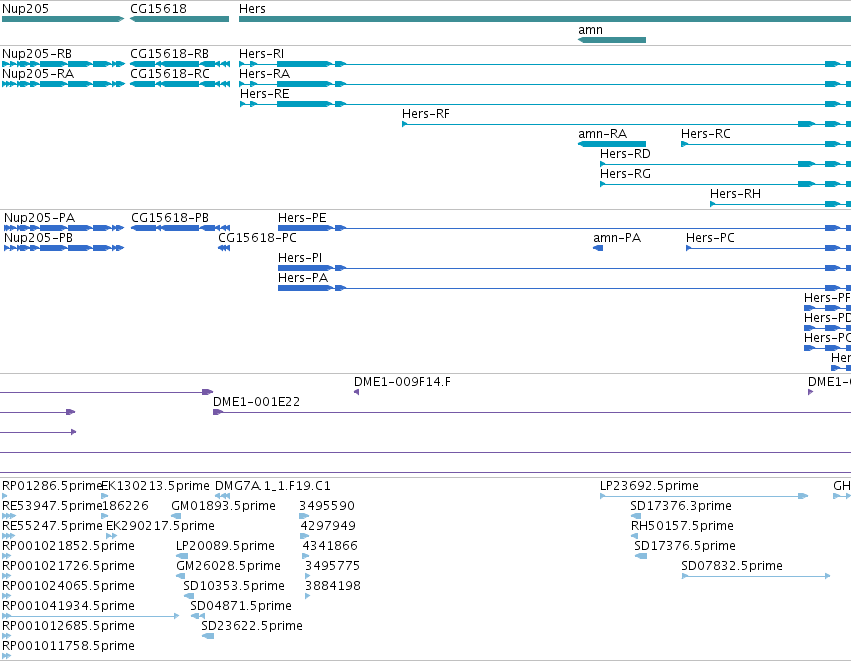Open EST EK130213.5prime
The width and height of the screenshot is (851, 661).
(x=156, y=486)
